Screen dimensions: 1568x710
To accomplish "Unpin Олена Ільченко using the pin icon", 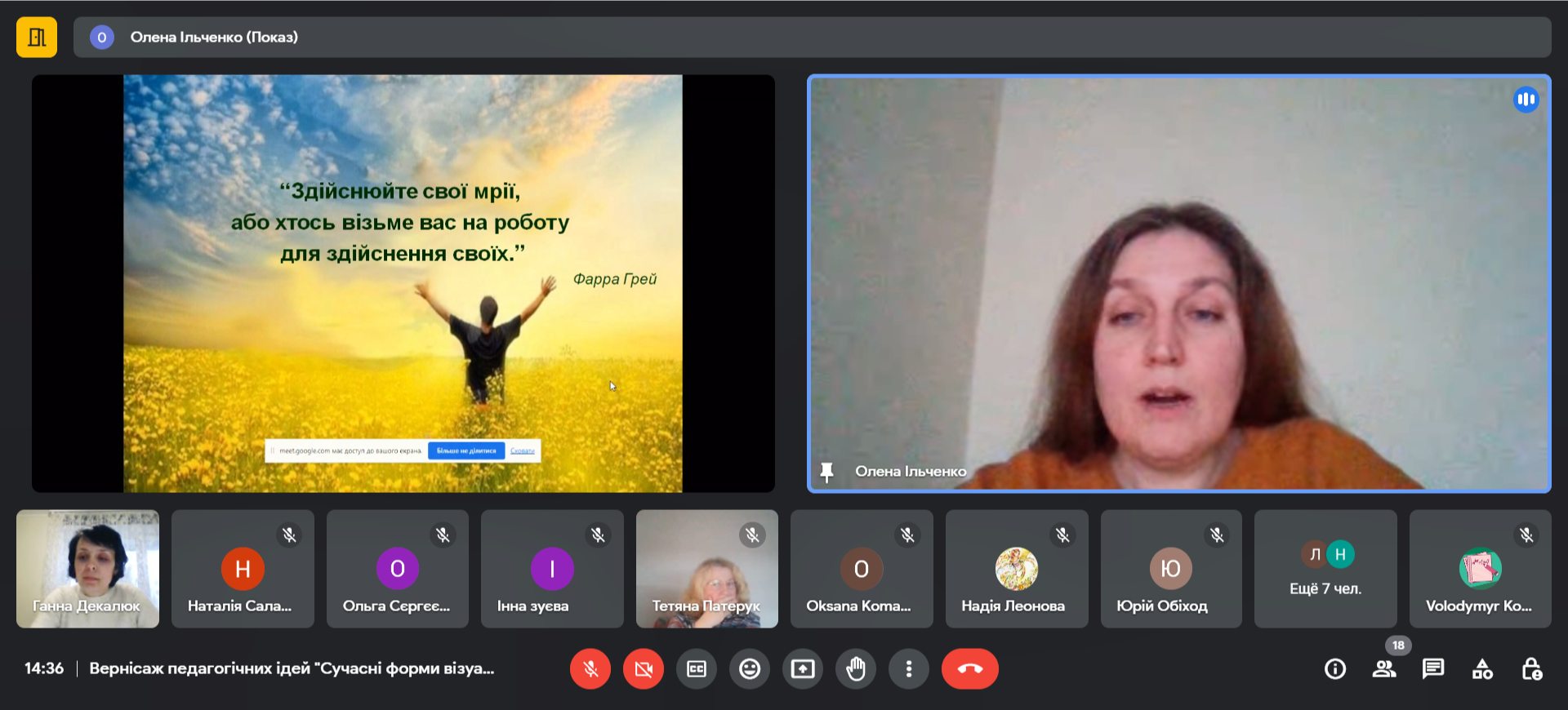I will [x=826, y=472].
